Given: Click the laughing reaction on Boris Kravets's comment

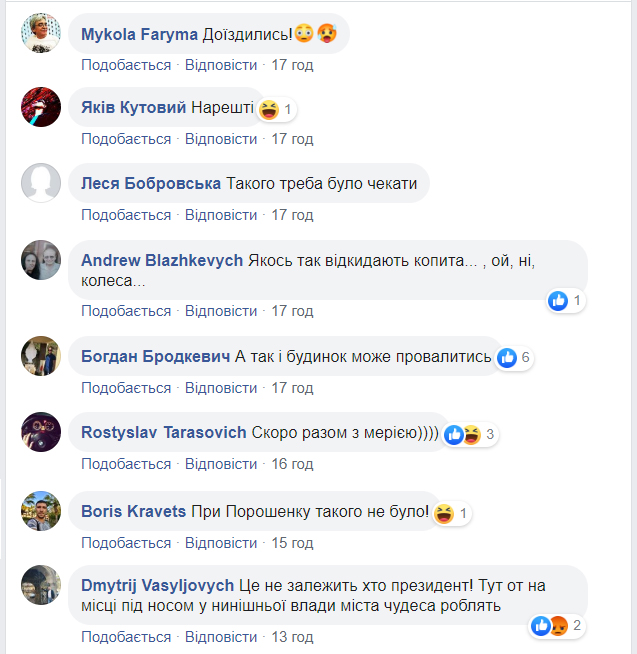Looking at the screenshot, I should point(452,513).
